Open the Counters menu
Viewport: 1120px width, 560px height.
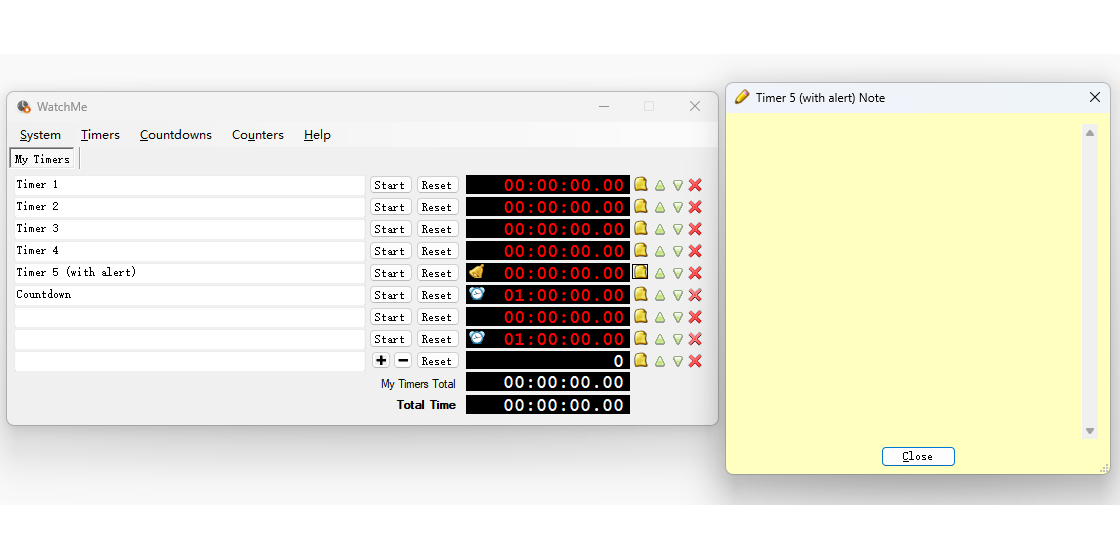click(258, 135)
